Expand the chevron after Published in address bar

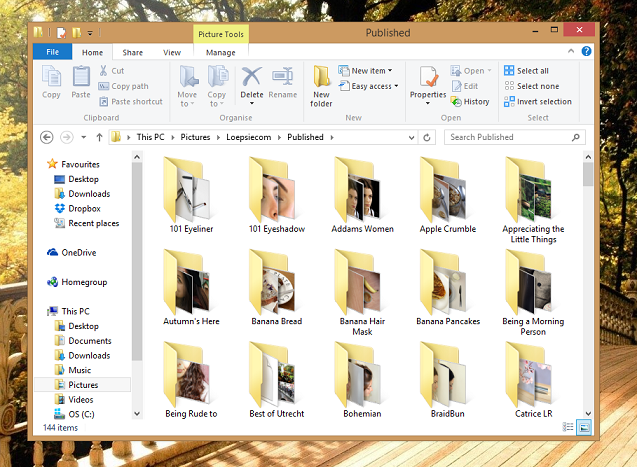332,137
